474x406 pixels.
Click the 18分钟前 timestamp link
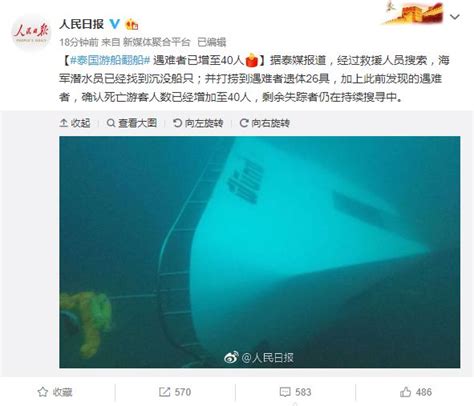[79, 42]
